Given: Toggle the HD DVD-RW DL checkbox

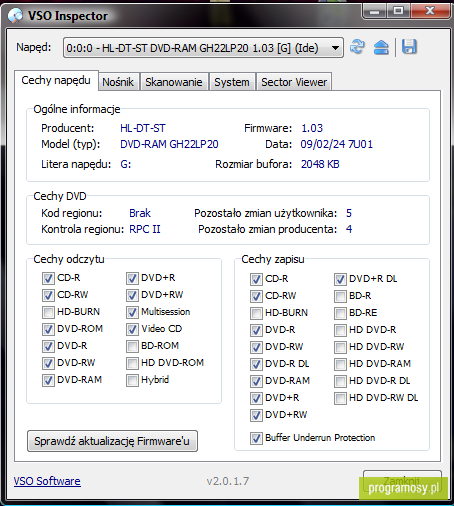Looking at the screenshot, I should (340, 398).
